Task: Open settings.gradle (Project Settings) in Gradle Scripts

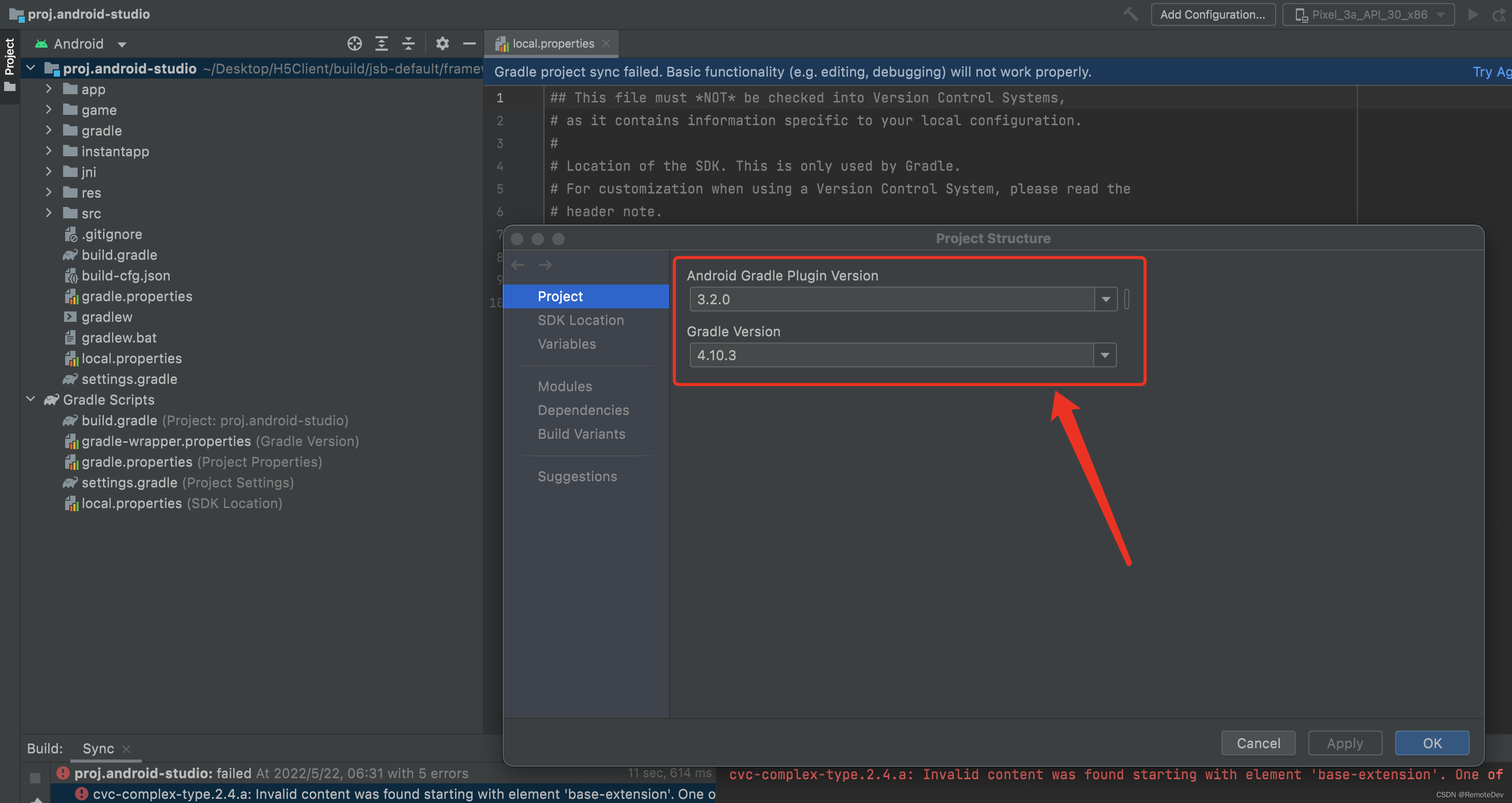Action: 178,483
